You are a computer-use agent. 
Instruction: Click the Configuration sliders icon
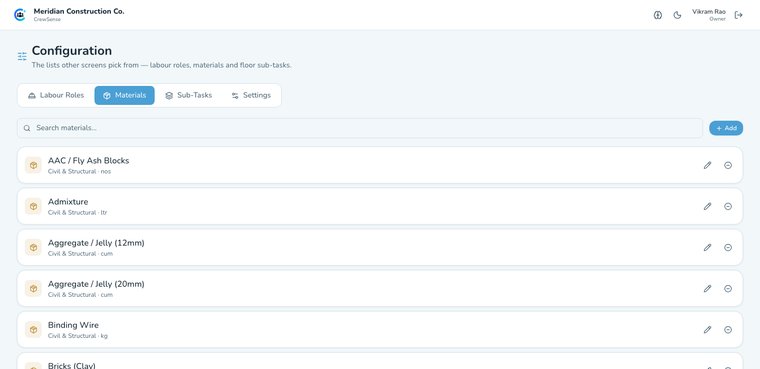click(x=22, y=56)
